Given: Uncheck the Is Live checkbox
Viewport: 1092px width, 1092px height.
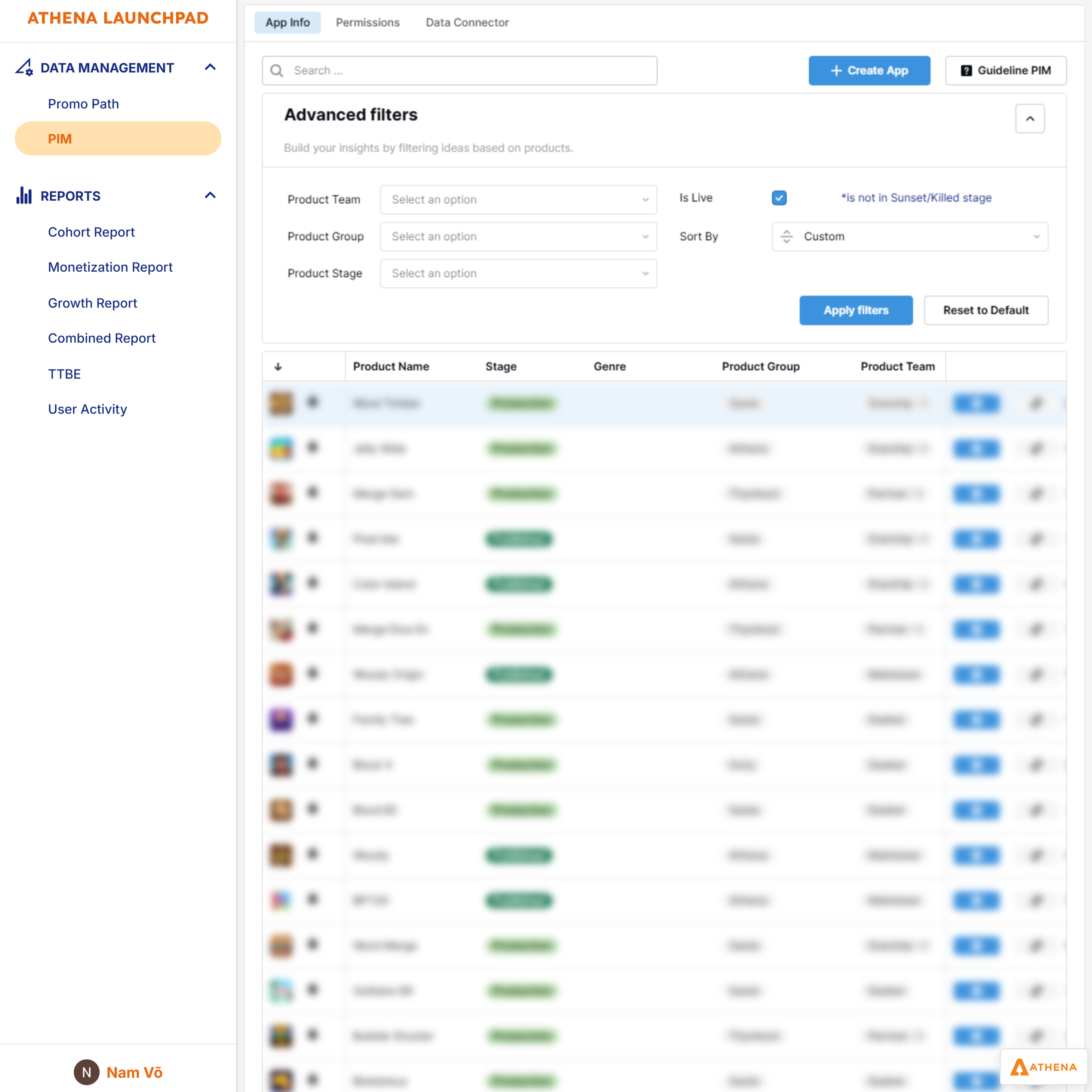Looking at the screenshot, I should [x=779, y=198].
